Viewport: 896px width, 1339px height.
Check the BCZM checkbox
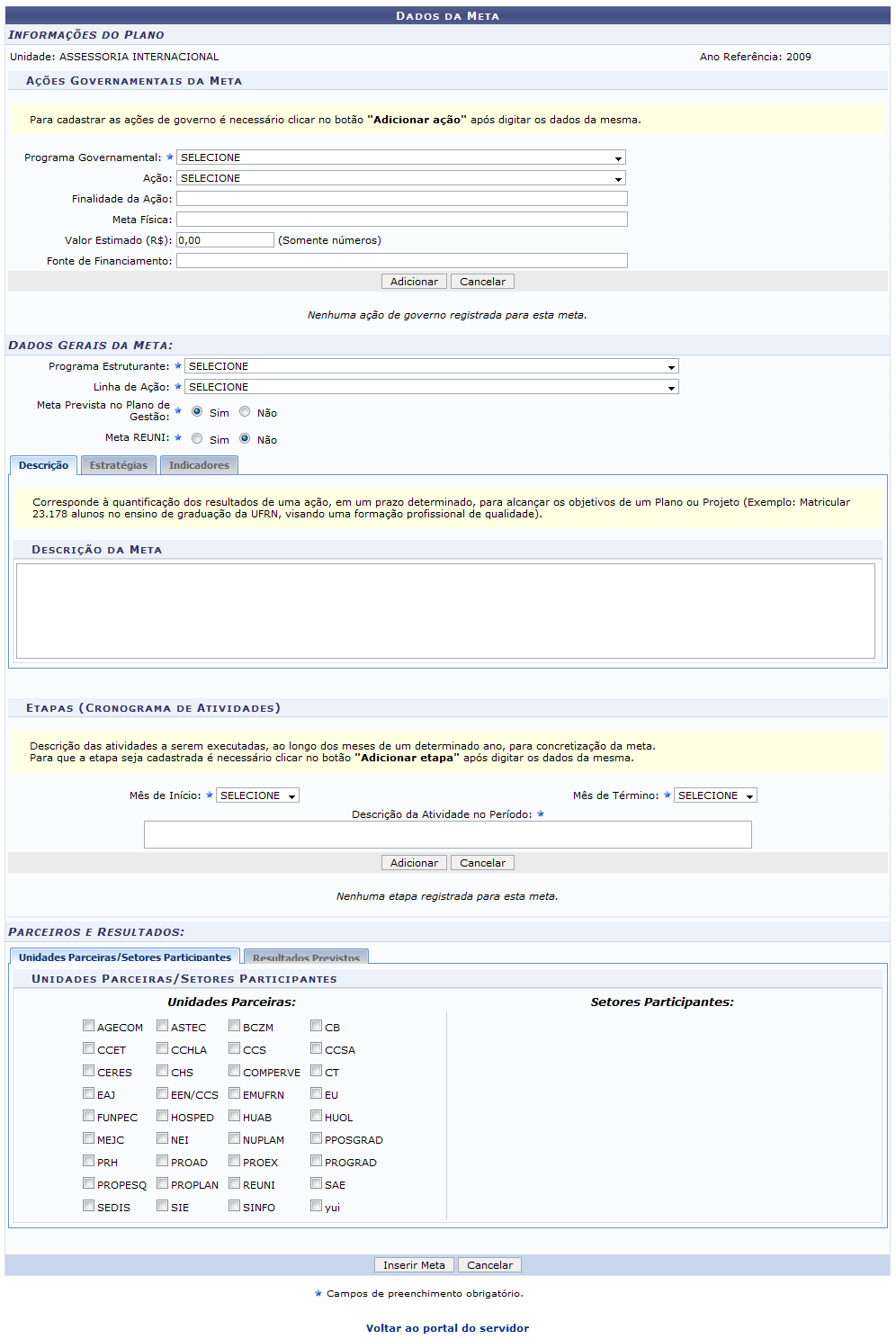[x=234, y=1025]
